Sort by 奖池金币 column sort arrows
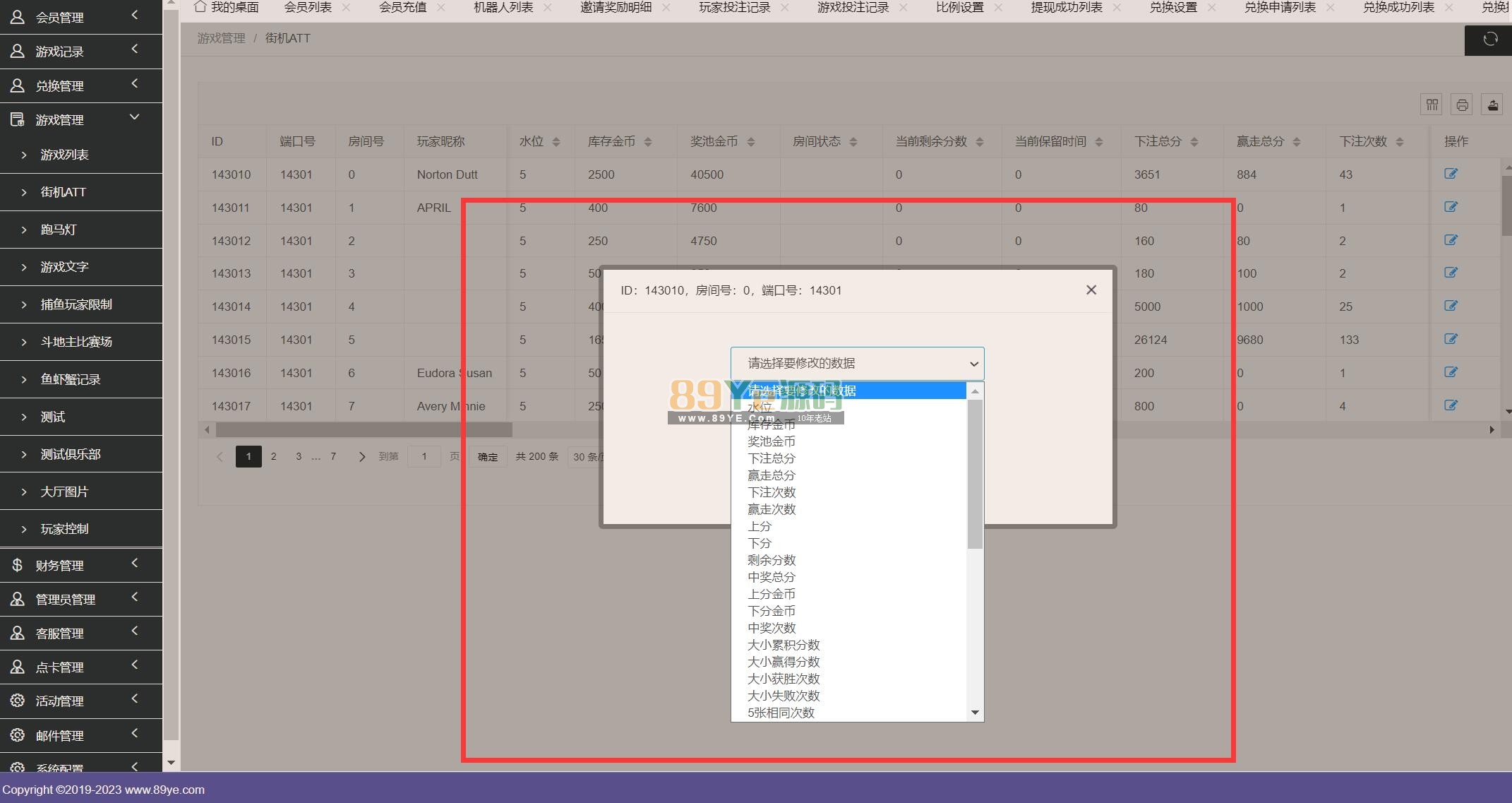 click(x=751, y=142)
